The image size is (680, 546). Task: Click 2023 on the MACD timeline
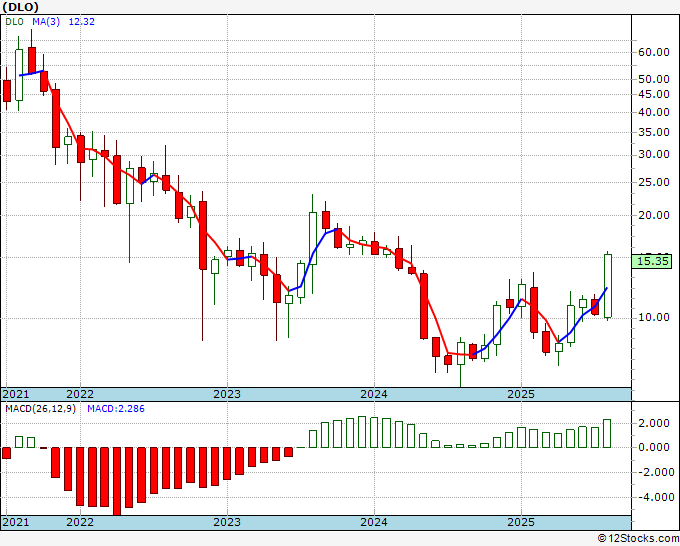click(227, 522)
